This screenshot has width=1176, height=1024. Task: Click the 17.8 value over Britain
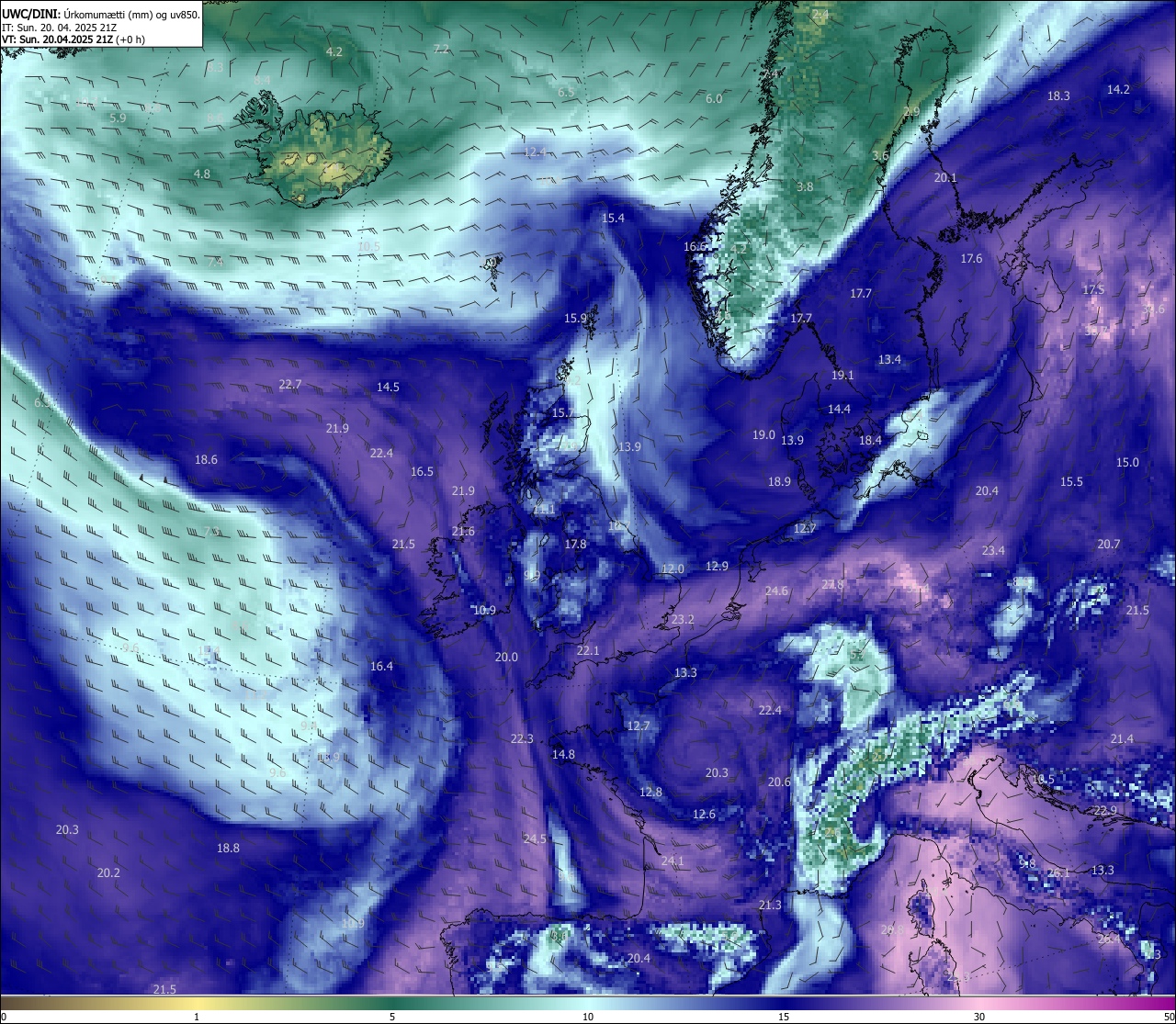[x=575, y=544]
